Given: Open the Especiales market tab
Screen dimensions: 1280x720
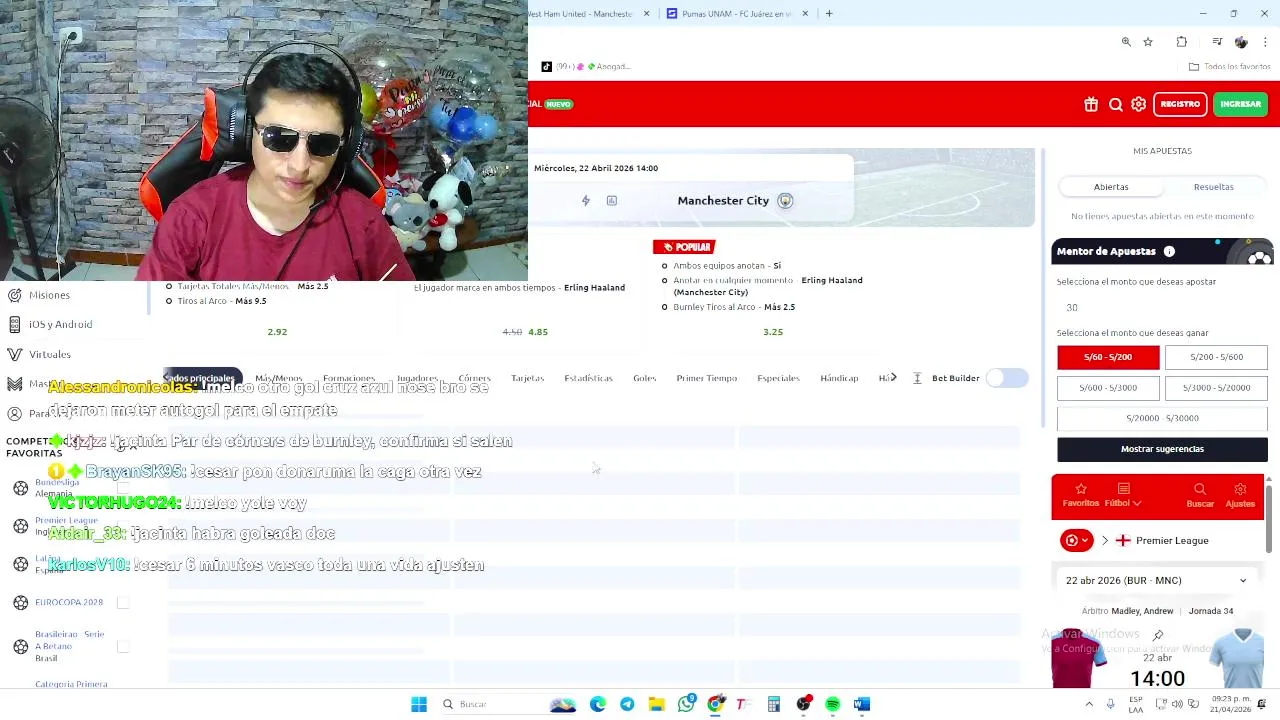Looking at the screenshot, I should 778,378.
